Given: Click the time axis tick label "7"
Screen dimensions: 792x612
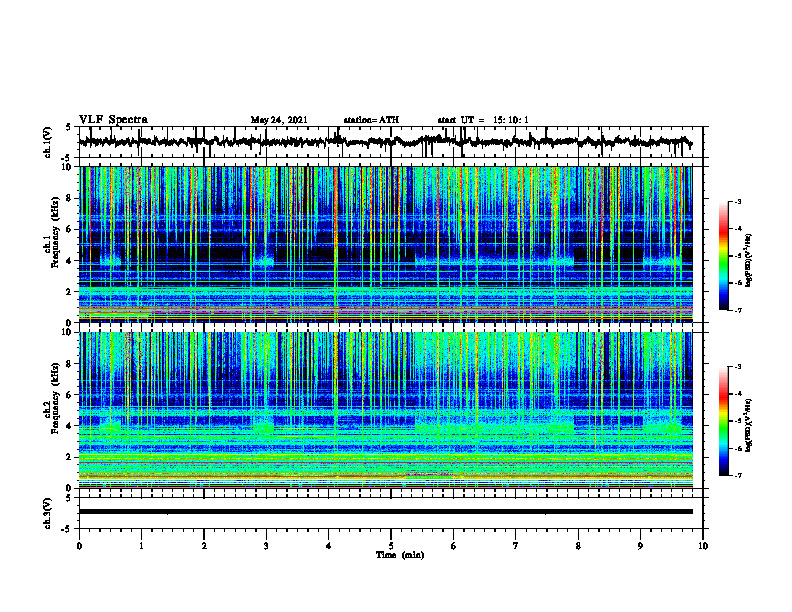Looking at the screenshot, I should click(516, 546).
